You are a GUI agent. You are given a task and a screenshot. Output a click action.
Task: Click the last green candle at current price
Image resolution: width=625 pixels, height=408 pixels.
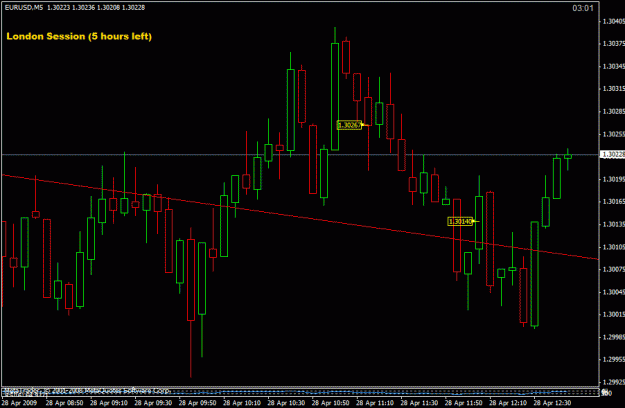(x=568, y=157)
